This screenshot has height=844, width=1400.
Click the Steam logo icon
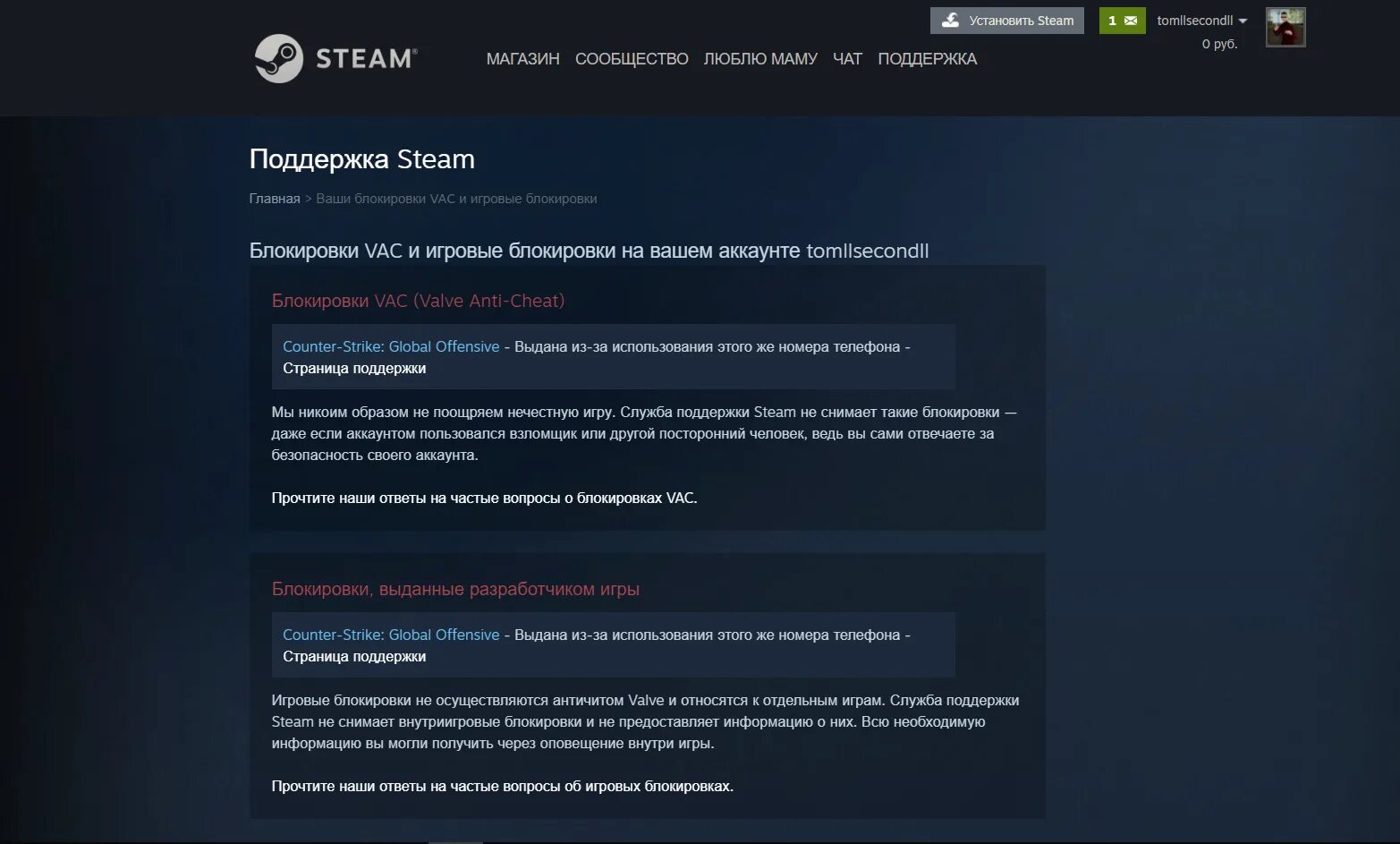(279, 59)
